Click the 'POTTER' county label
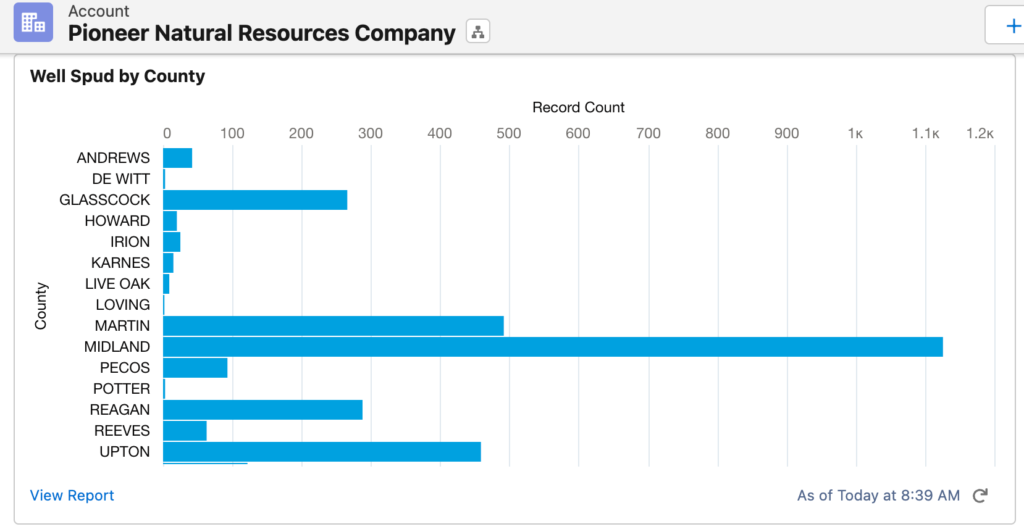1024x532 pixels. pyautogui.click(x=121, y=389)
